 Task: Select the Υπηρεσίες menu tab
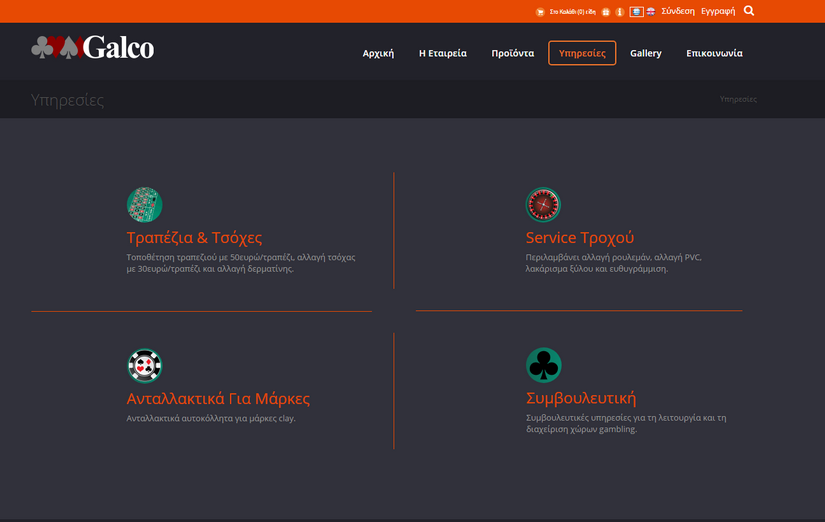point(582,53)
